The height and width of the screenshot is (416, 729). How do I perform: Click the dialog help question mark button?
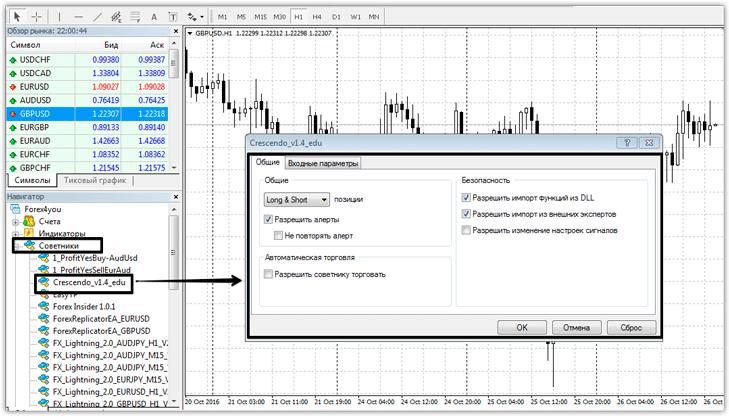[622, 144]
